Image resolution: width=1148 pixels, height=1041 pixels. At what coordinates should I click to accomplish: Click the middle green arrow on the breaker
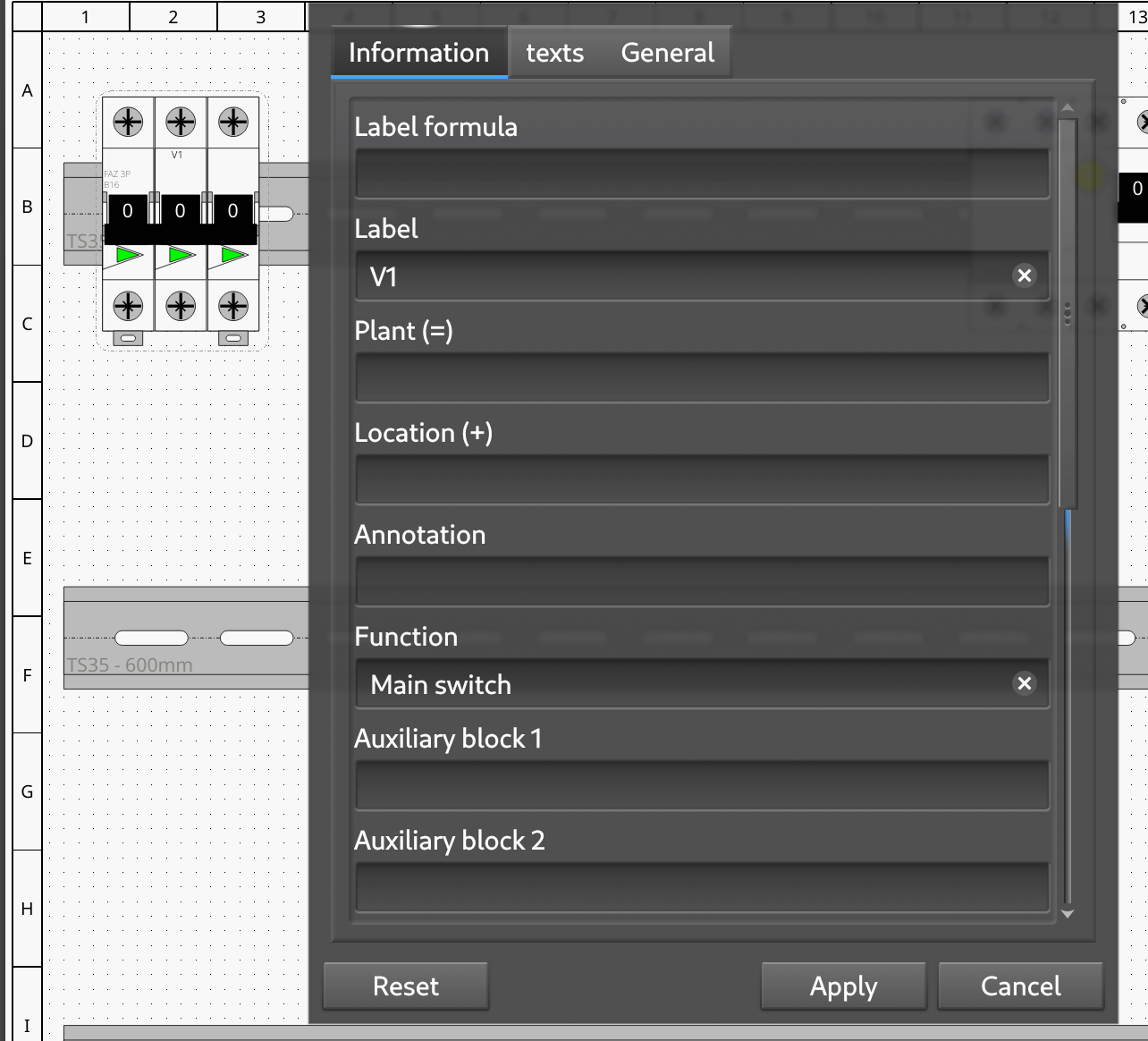pyautogui.click(x=181, y=256)
